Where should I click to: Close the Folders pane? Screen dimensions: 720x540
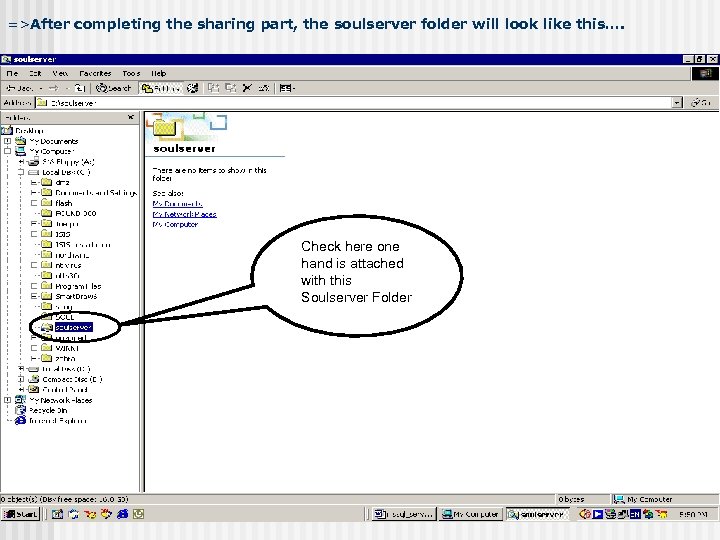coord(130,118)
